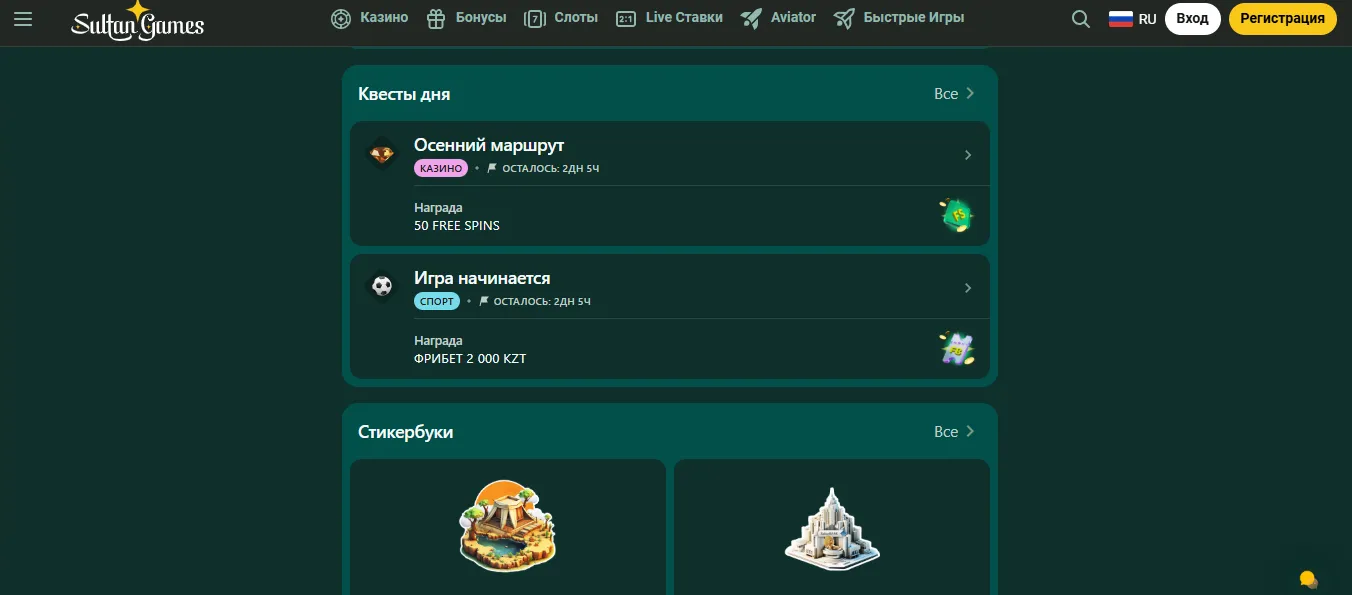The image size is (1352, 595).
Task: Go to the Бонусы section
Action: tap(466, 18)
